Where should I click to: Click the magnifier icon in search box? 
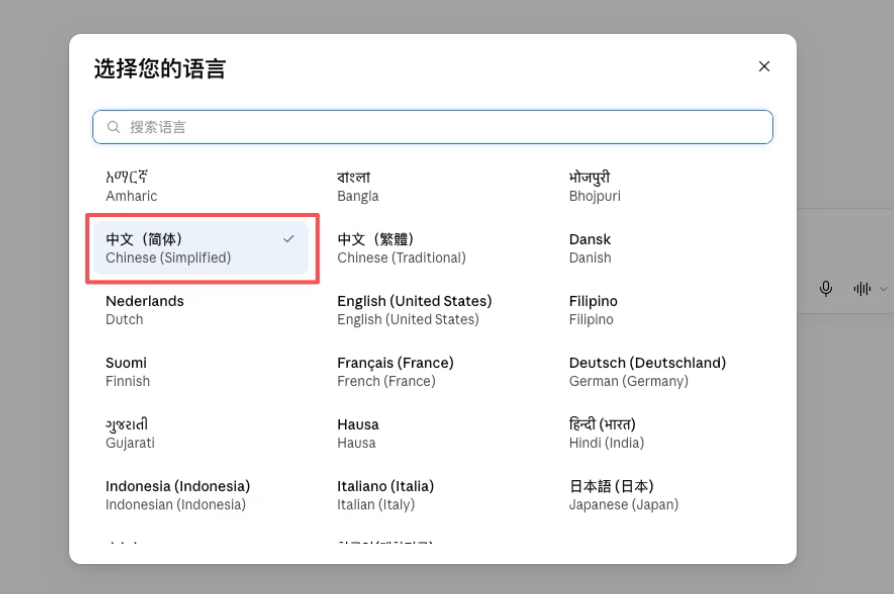pos(113,127)
